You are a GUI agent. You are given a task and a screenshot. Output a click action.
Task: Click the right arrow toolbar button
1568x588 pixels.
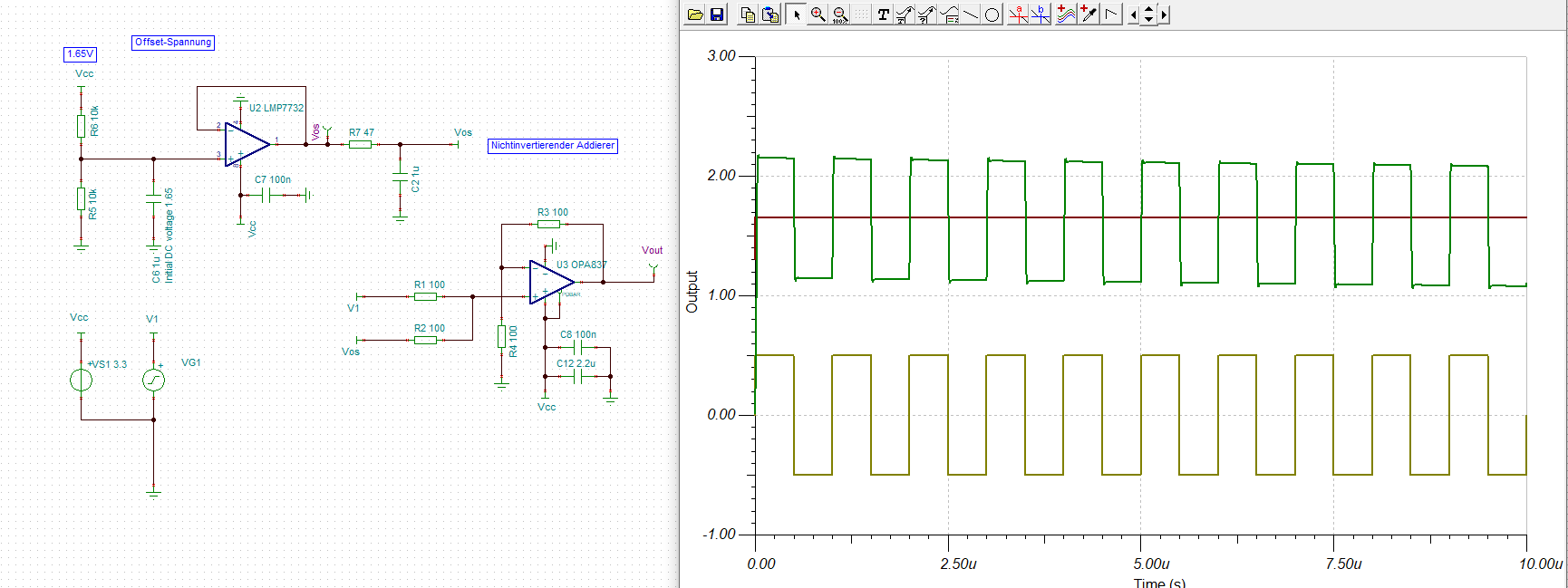(x=1164, y=14)
